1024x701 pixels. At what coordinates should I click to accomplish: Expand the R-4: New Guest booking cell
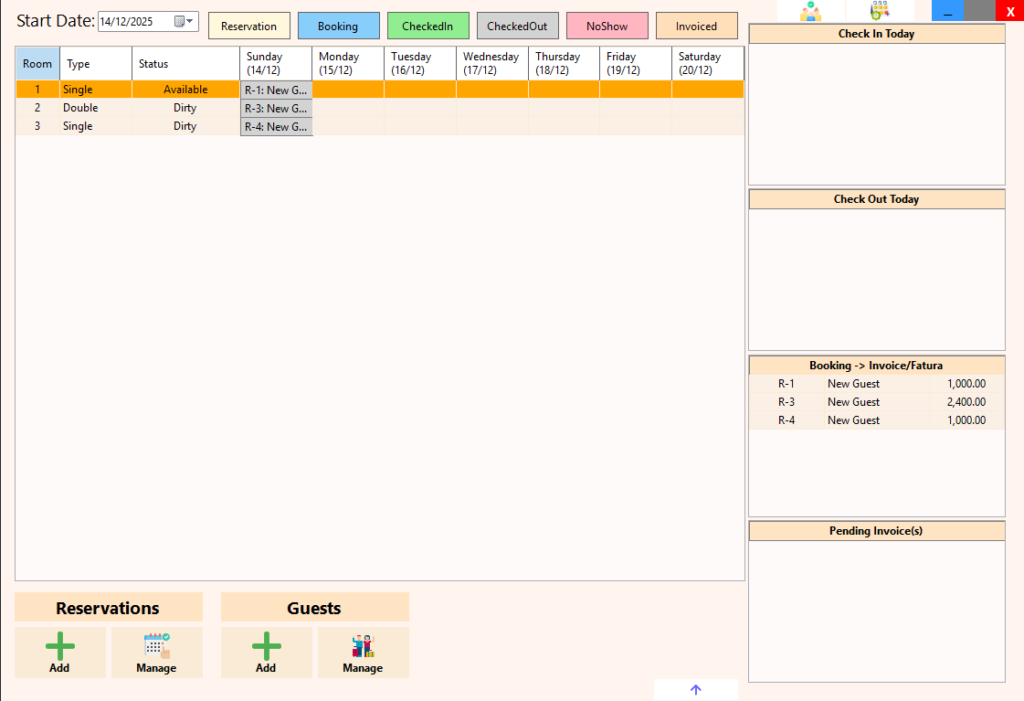276,126
